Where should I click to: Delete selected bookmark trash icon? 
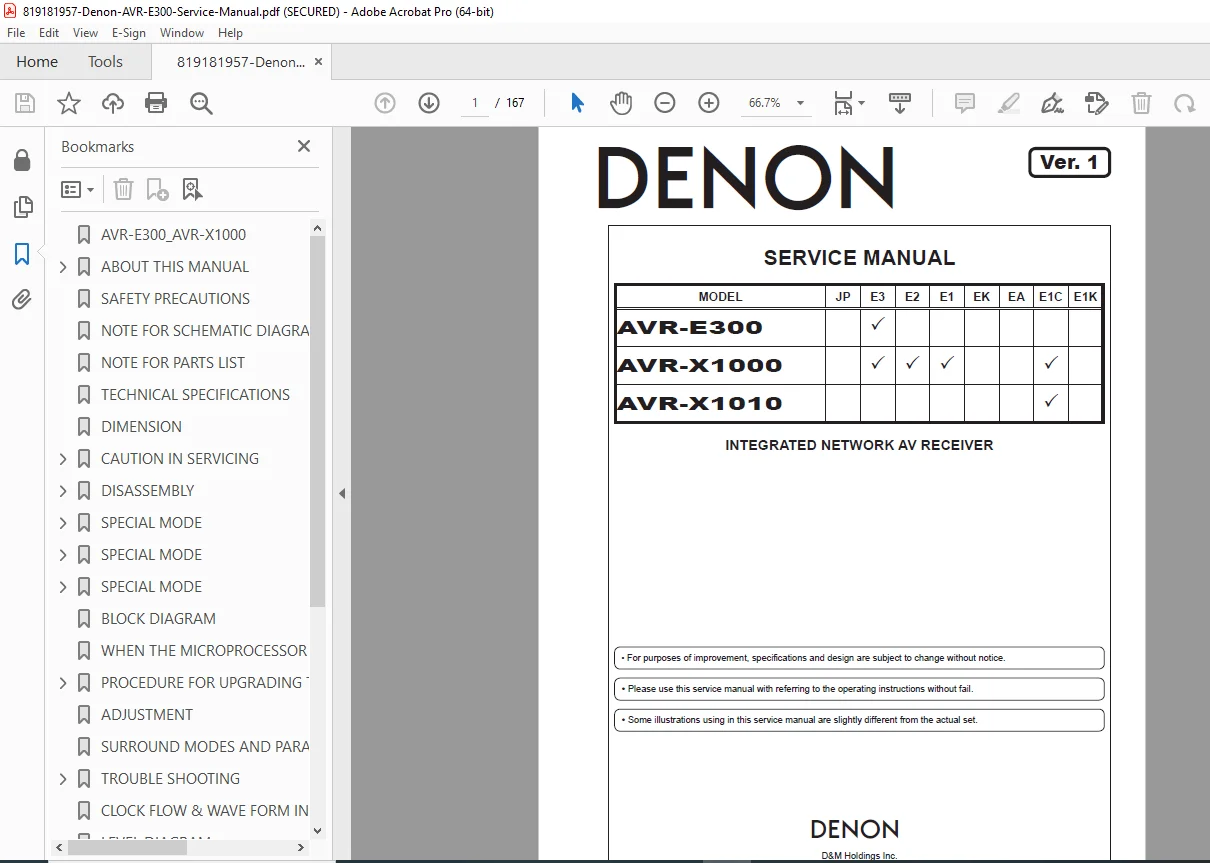[x=123, y=189]
